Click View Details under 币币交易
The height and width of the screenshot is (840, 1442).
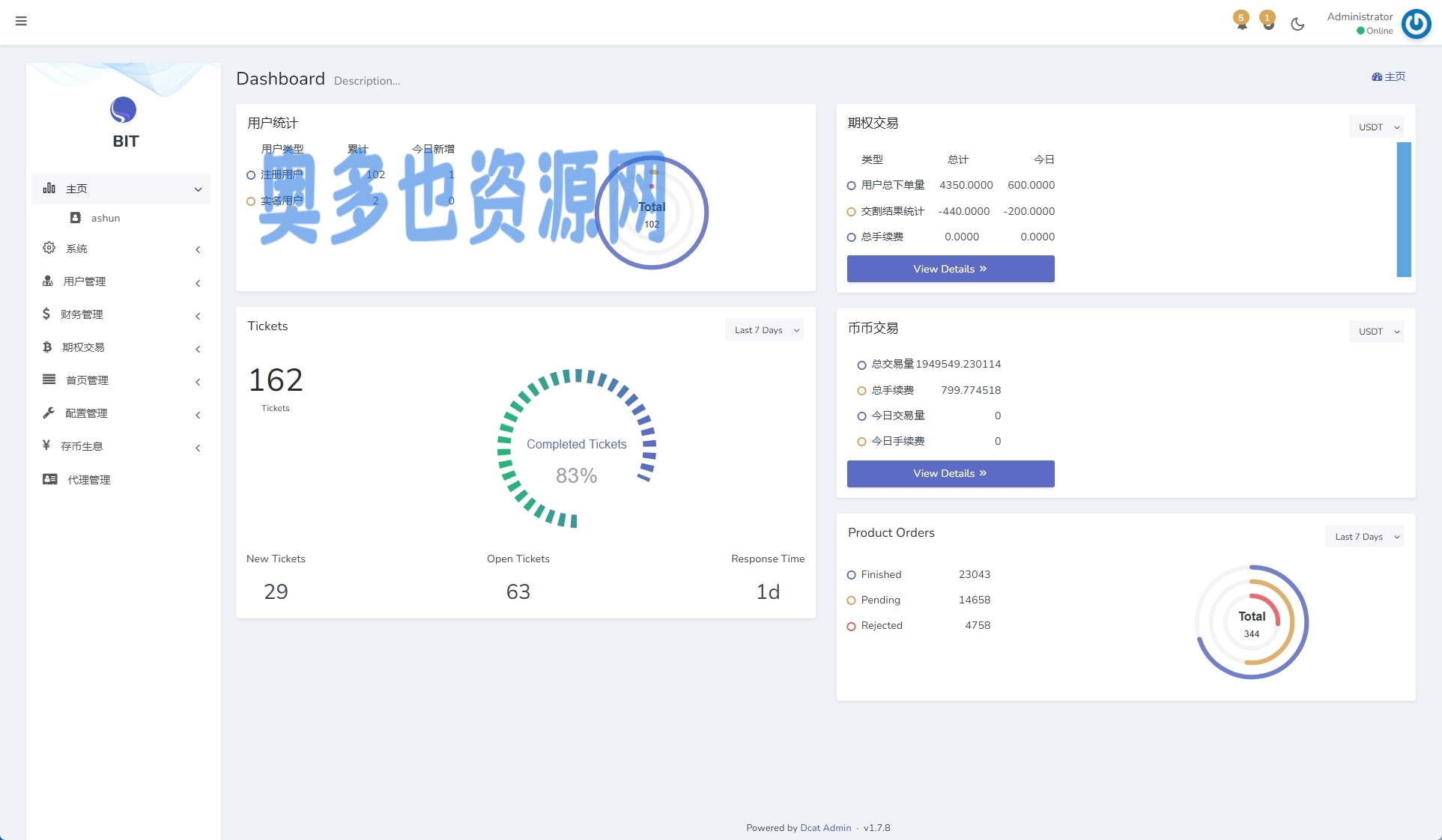pyautogui.click(x=950, y=473)
